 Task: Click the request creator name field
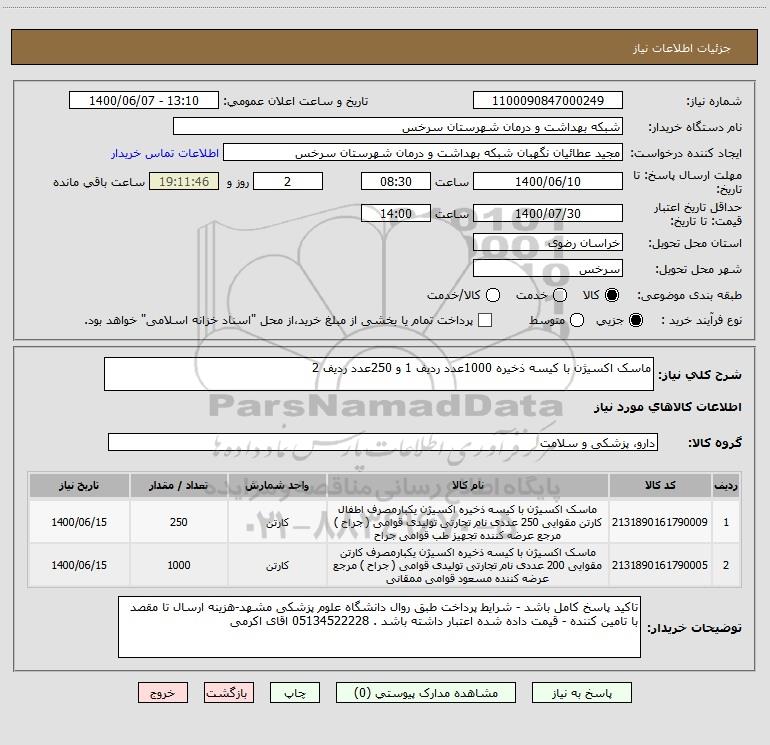(x=423, y=153)
